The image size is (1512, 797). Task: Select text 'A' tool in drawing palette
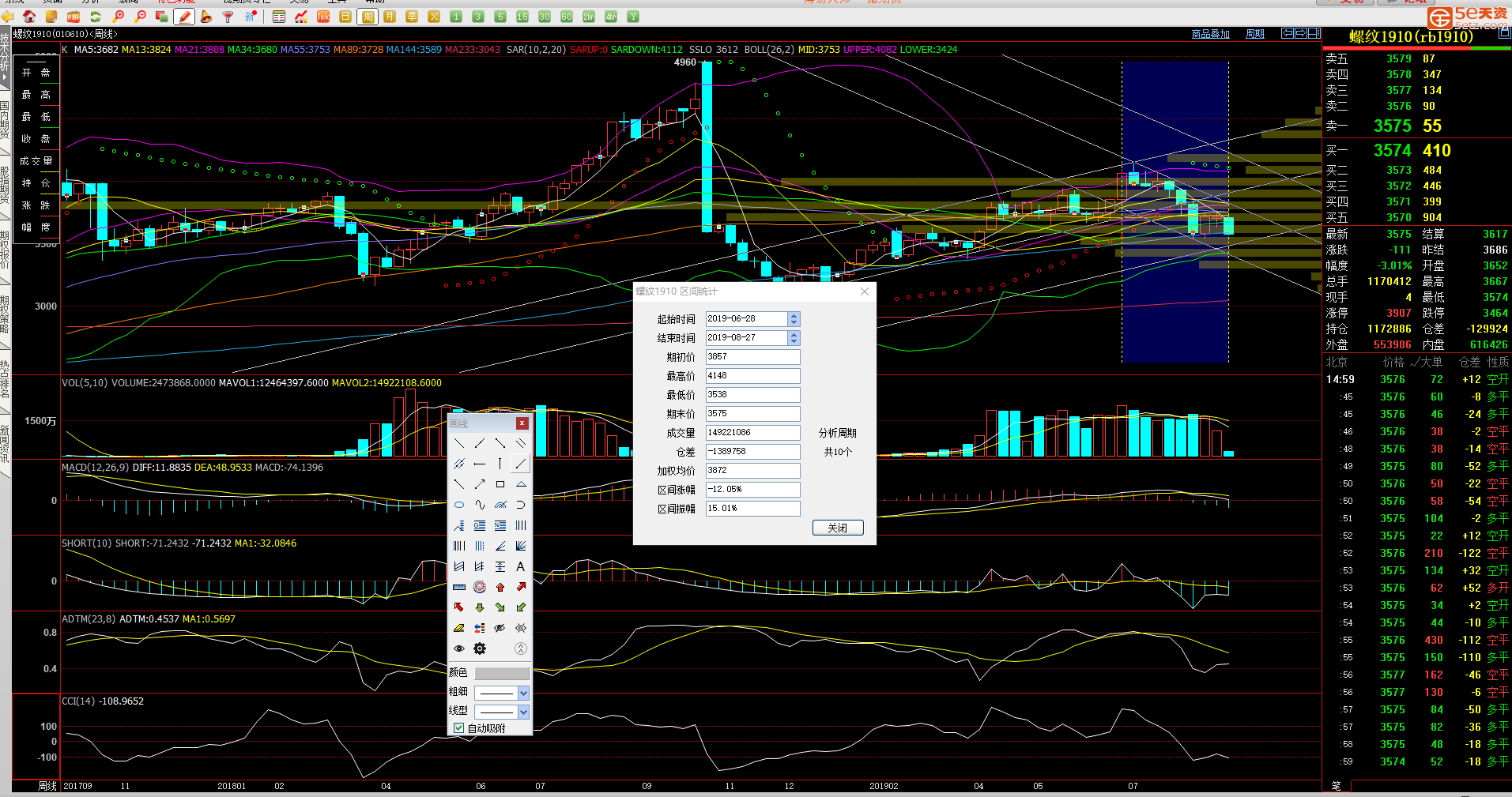[x=521, y=566]
